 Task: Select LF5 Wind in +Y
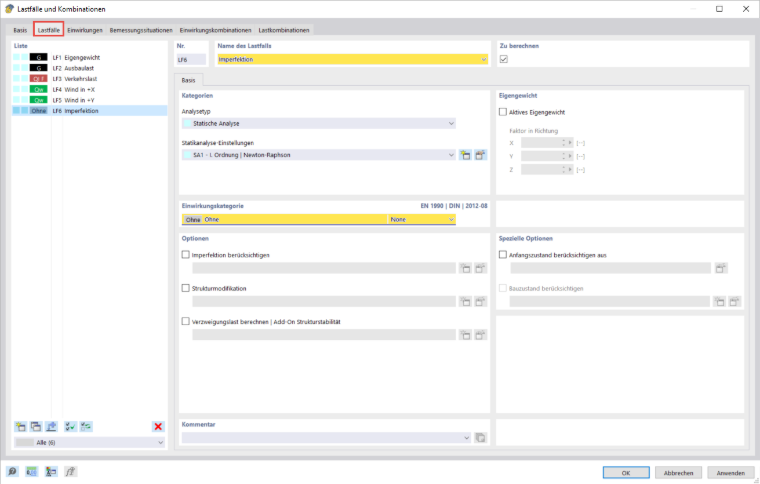click(x=90, y=100)
